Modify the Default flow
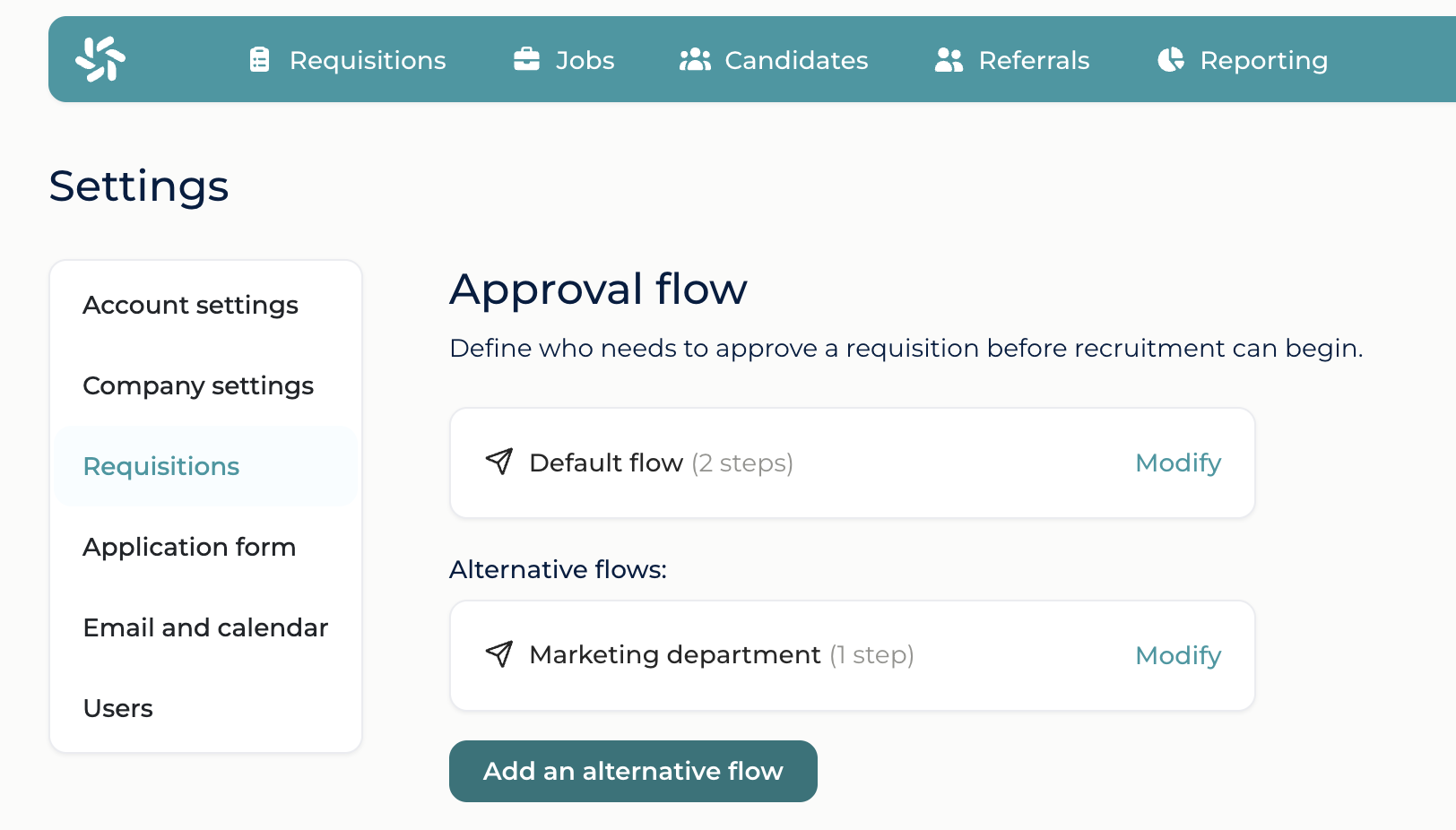Image resolution: width=1456 pixels, height=830 pixels. point(1178,463)
